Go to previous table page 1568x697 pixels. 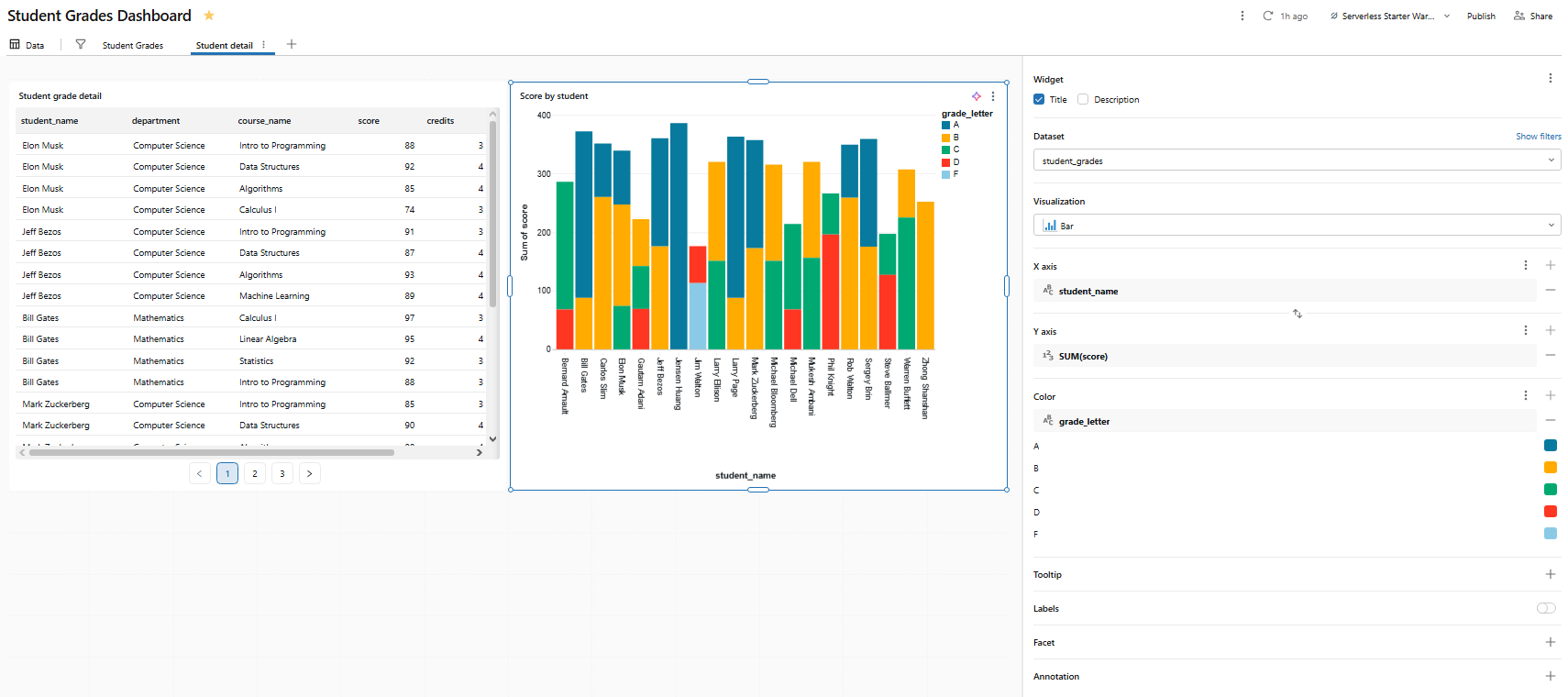200,473
